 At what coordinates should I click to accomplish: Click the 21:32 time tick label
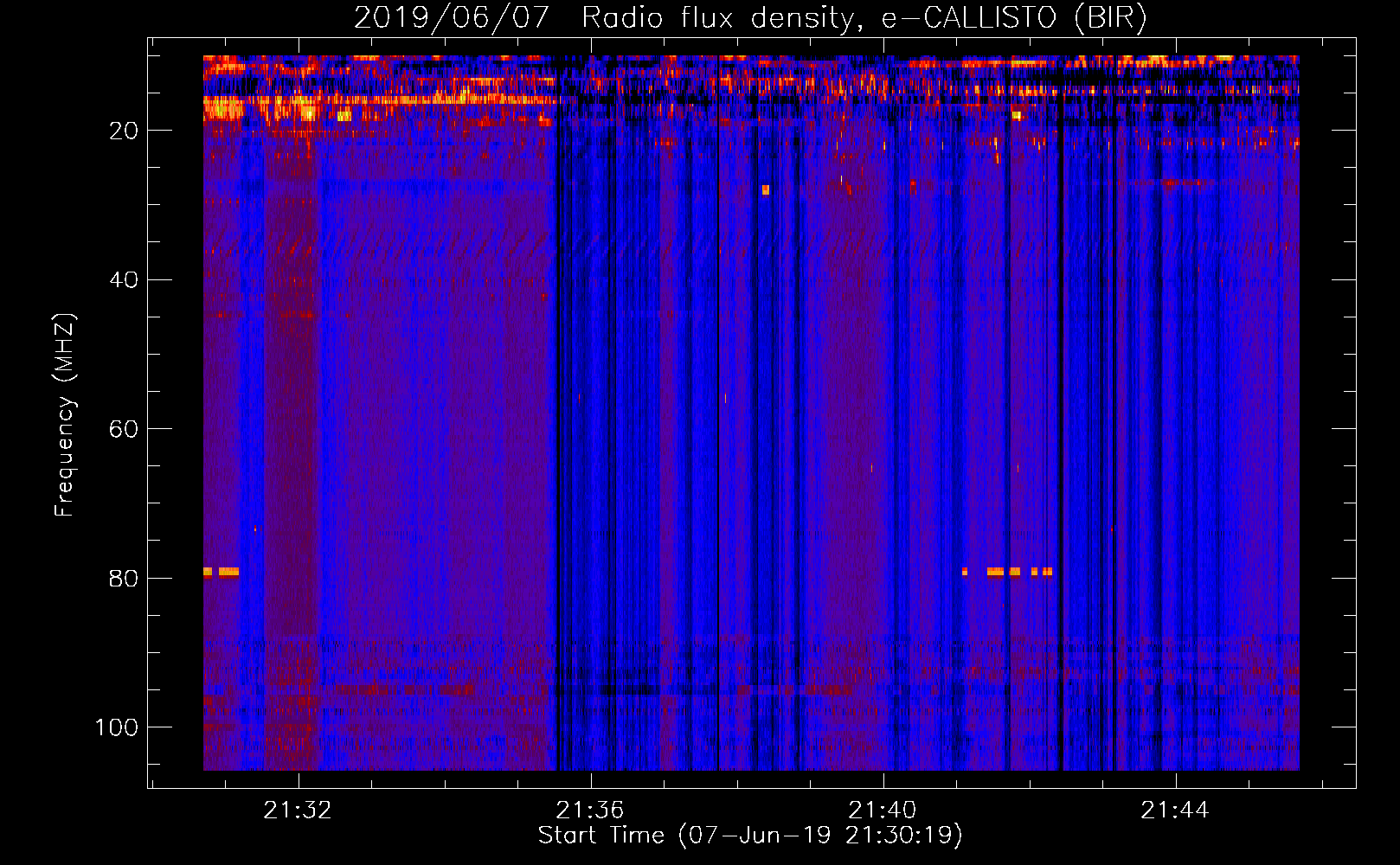(298, 811)
